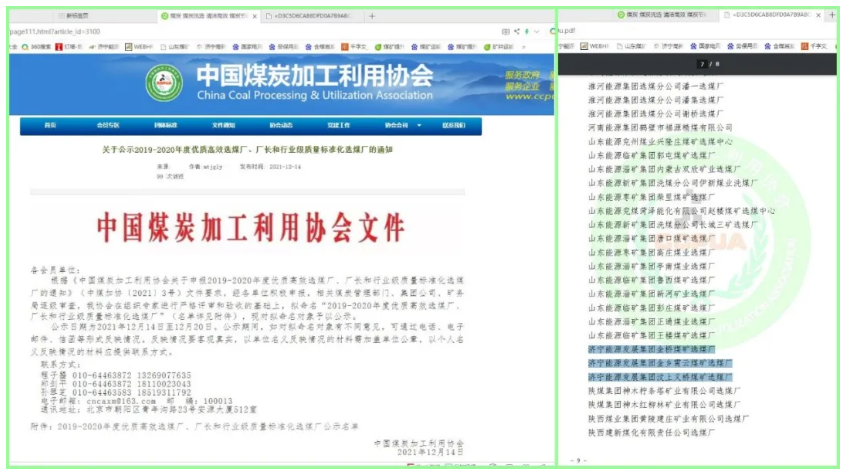Close the PDF tab in right browser window
This screenshot has width=844, height=474.
819,15
